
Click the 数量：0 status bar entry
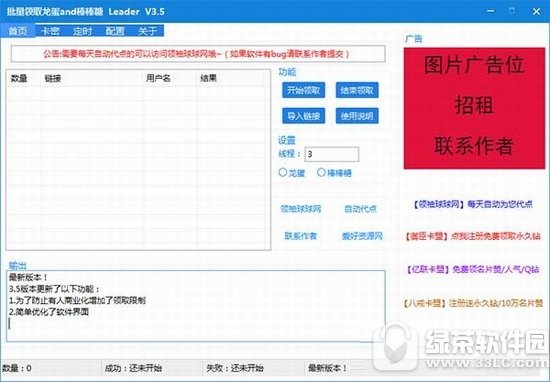[x=17, y=368]
